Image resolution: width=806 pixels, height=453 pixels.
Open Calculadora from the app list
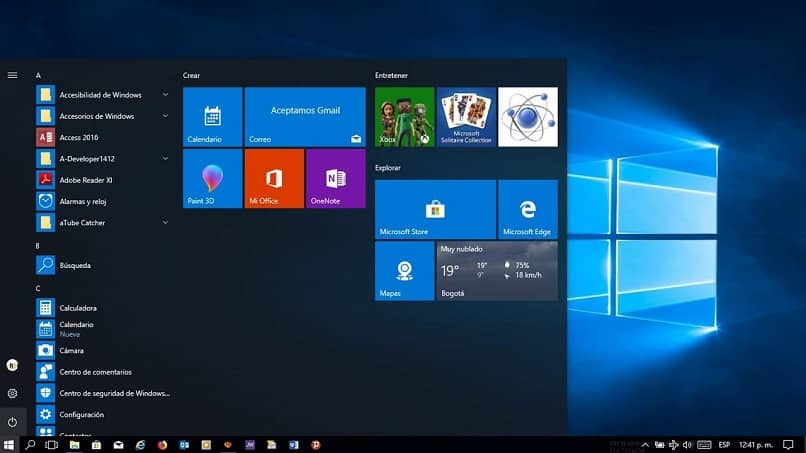pyautogui.click(x=103, y=307)
